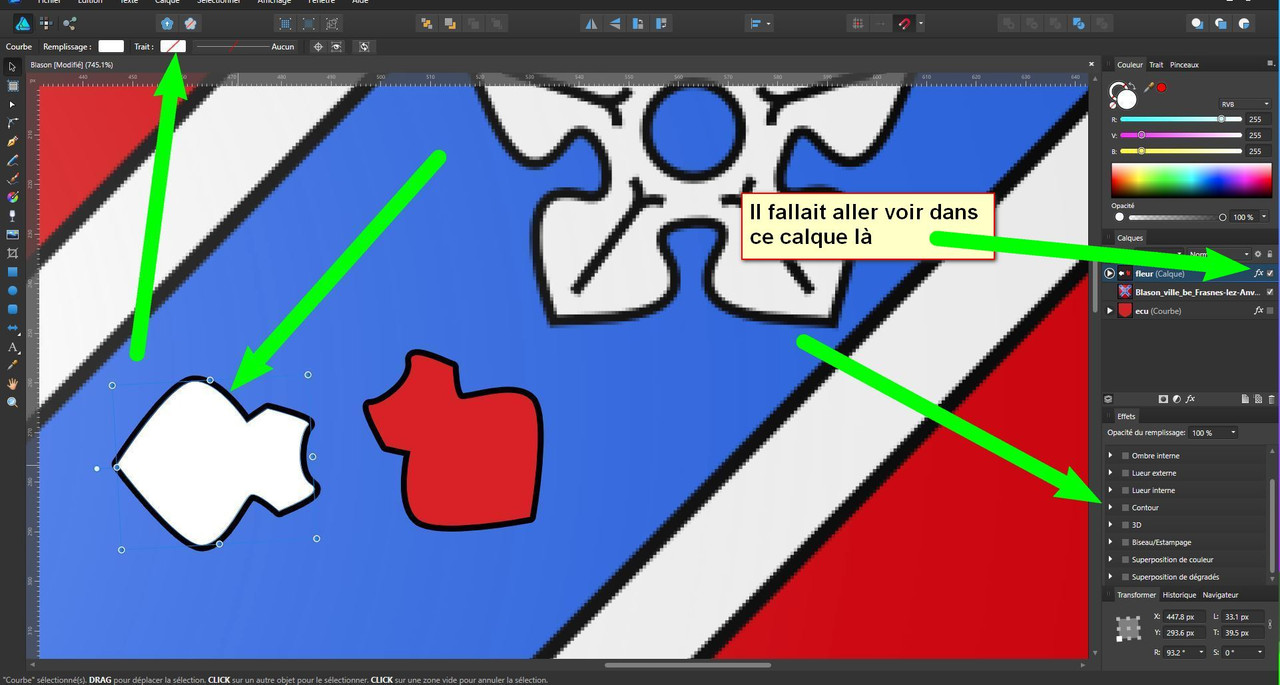Select the View hand tool
This screenshot has width=1280, height=685.
tap(12, 383)
